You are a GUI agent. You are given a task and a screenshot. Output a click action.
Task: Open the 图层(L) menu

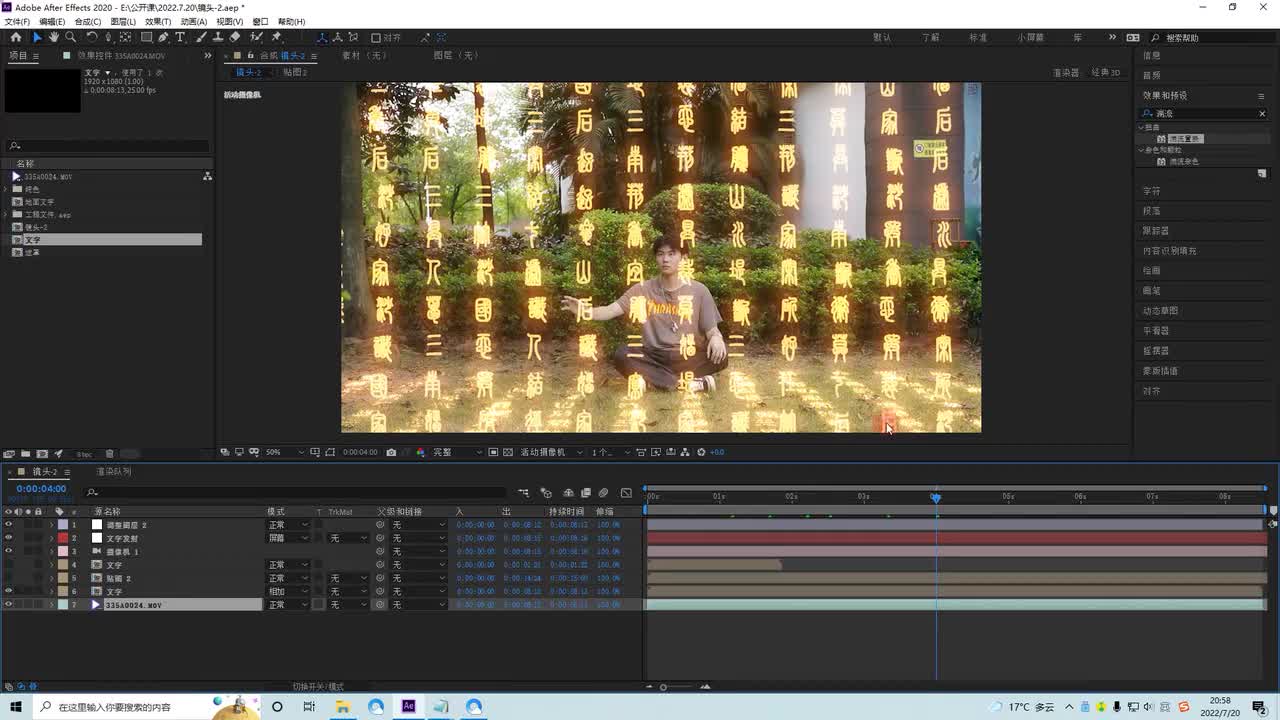tap(123, 21)
